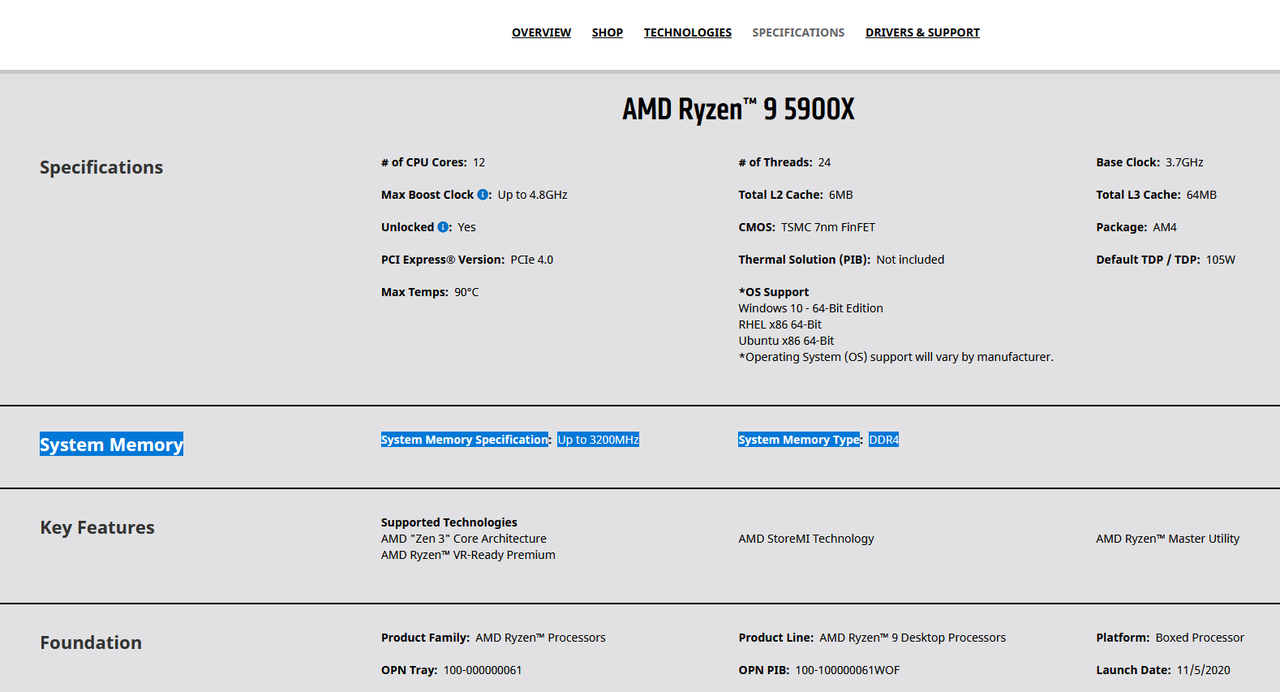Click the OS support manufacturer disclaimer
The image size is (1280, 692).
pyautogui.click(x=896, y=356)
